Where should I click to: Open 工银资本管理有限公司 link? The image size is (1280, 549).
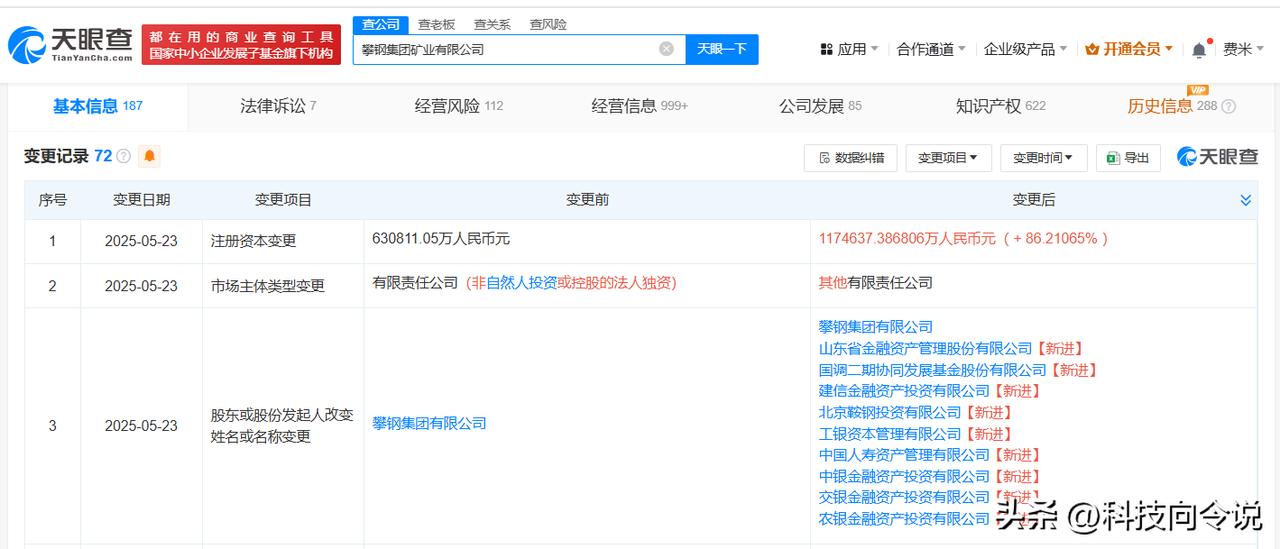click(889, 434)
